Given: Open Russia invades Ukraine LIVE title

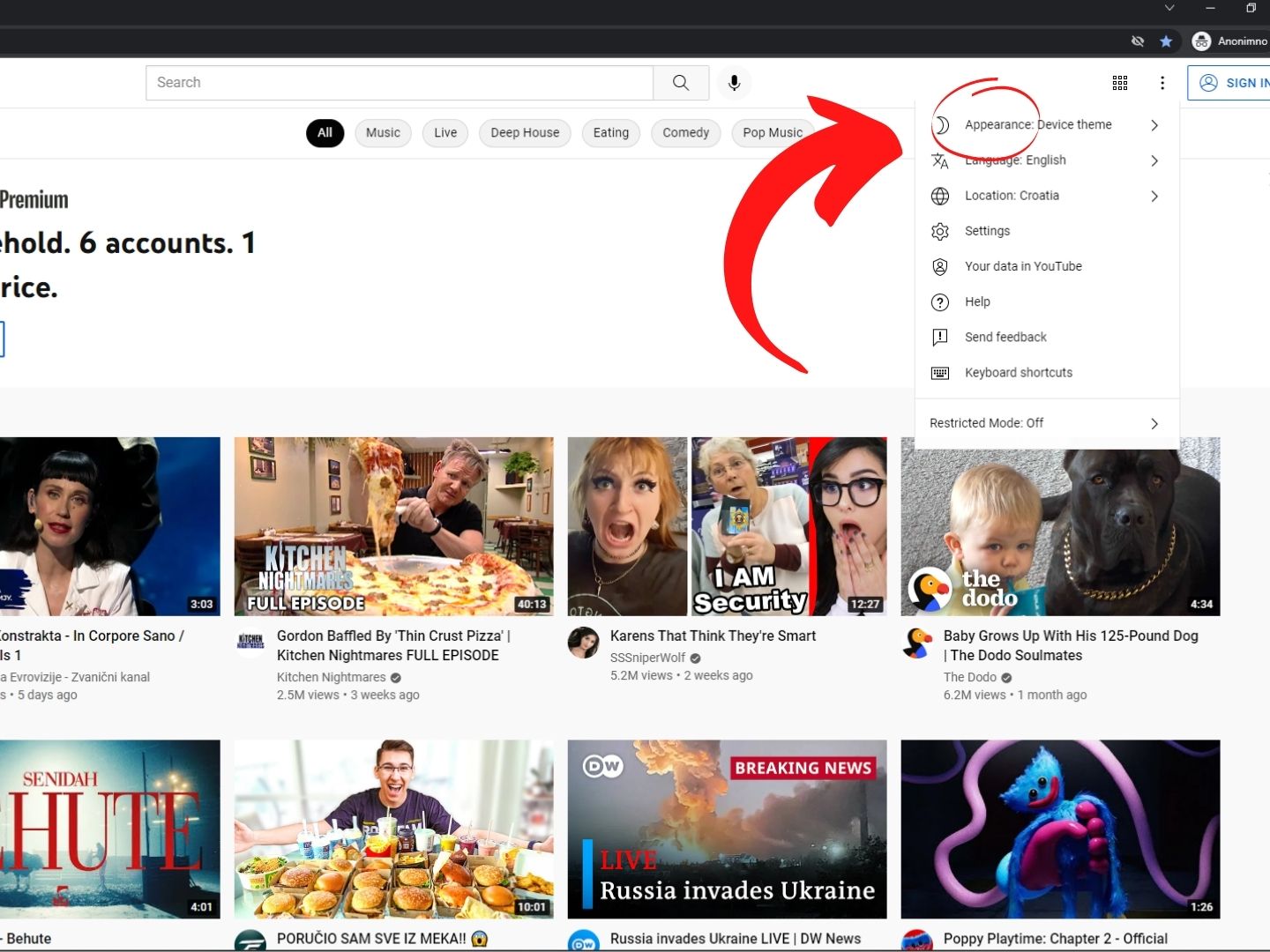Looking at the screenshot, I should (736, 939).
